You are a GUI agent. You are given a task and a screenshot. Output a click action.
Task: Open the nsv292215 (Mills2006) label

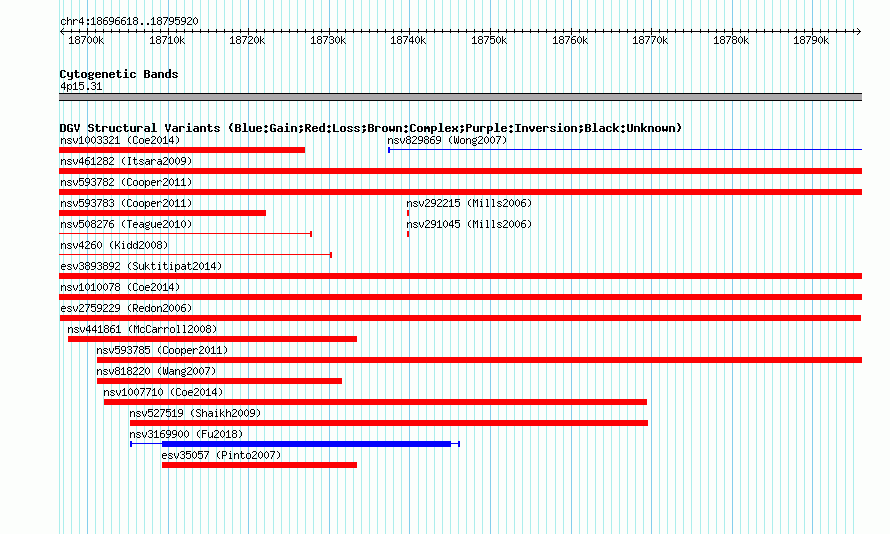(469, 203)
